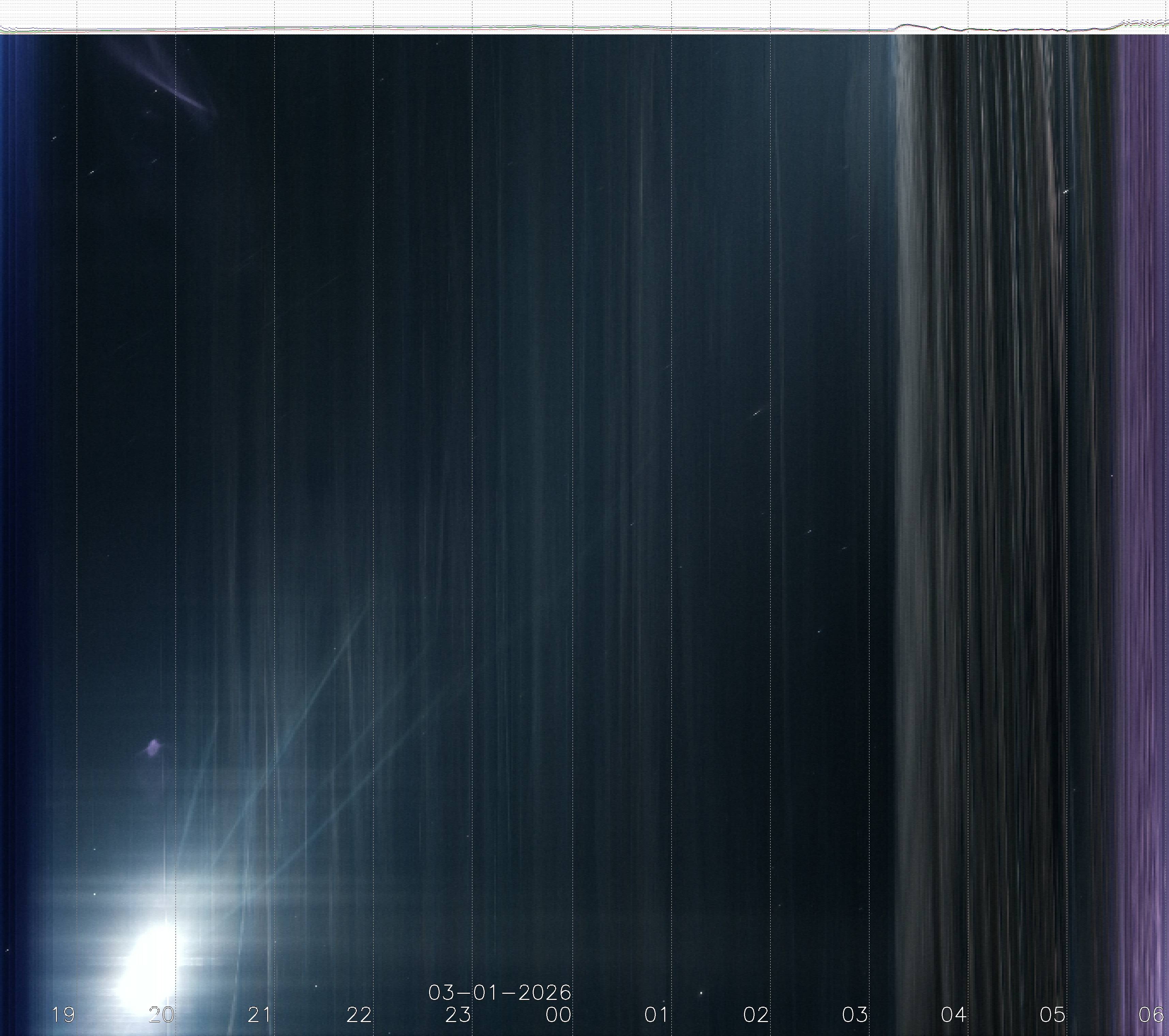Click the 19 hour label
This screenshot has height=1036, width=1169.
[x=63, y=1014]
